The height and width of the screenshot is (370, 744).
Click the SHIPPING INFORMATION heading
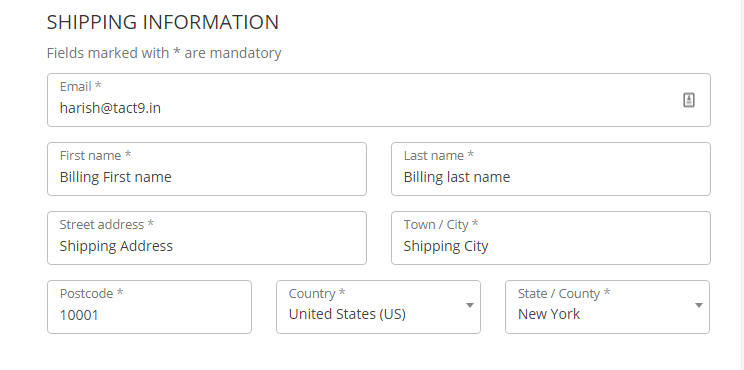click(163, 22)
